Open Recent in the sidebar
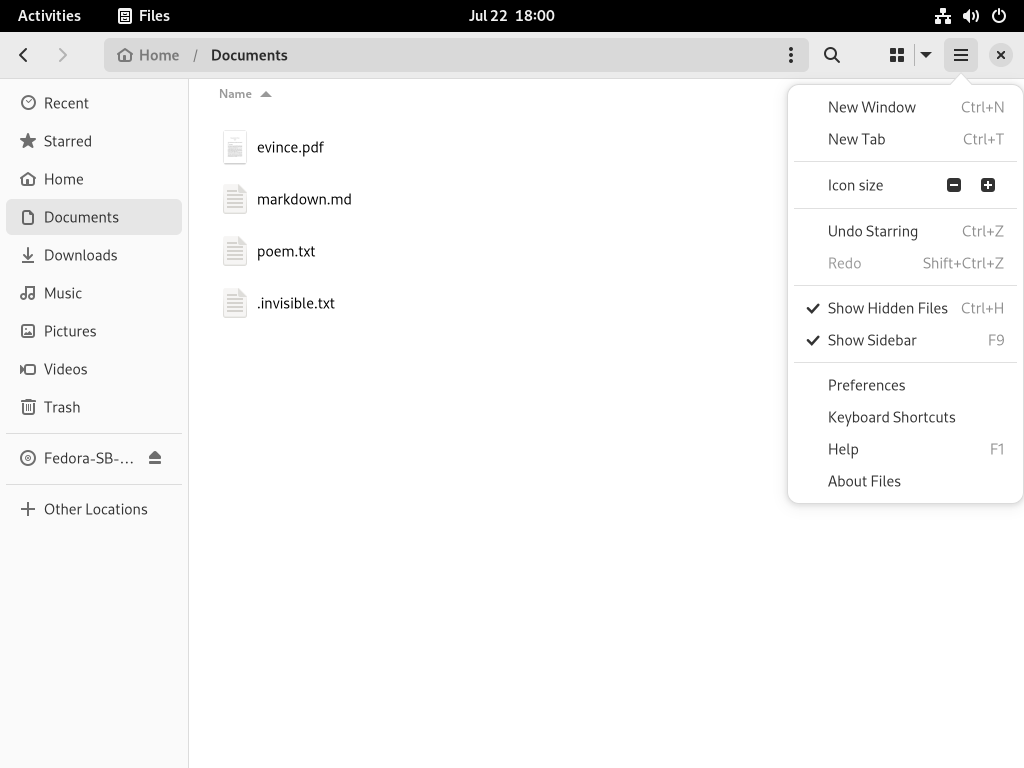This screenshot has width=1024, height=768. tap(94, 103)
